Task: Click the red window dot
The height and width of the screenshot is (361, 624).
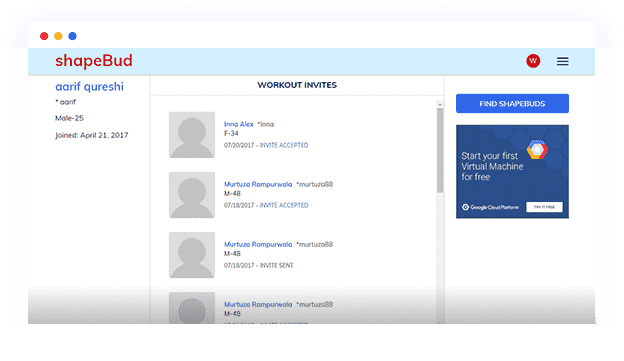Action: 44,36
